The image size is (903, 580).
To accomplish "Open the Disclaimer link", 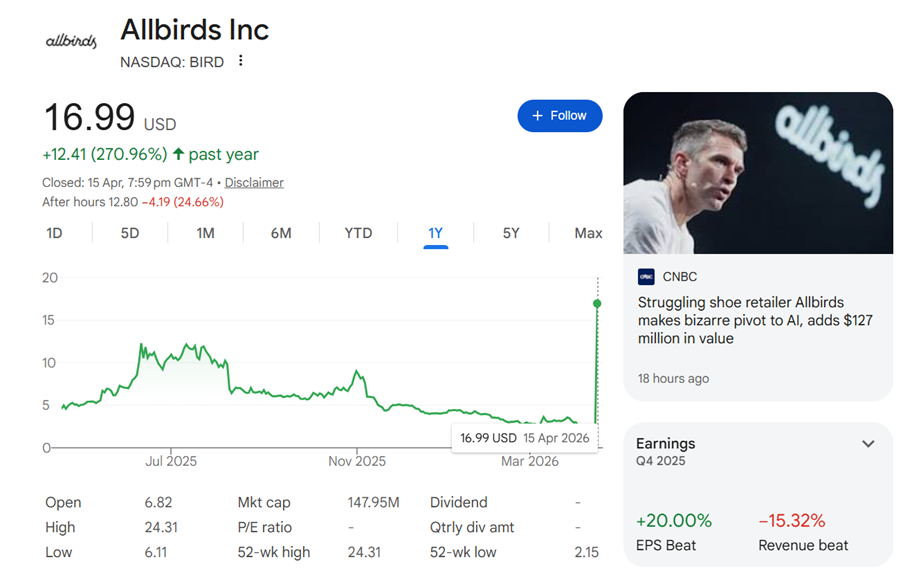I will click(254, 183).
